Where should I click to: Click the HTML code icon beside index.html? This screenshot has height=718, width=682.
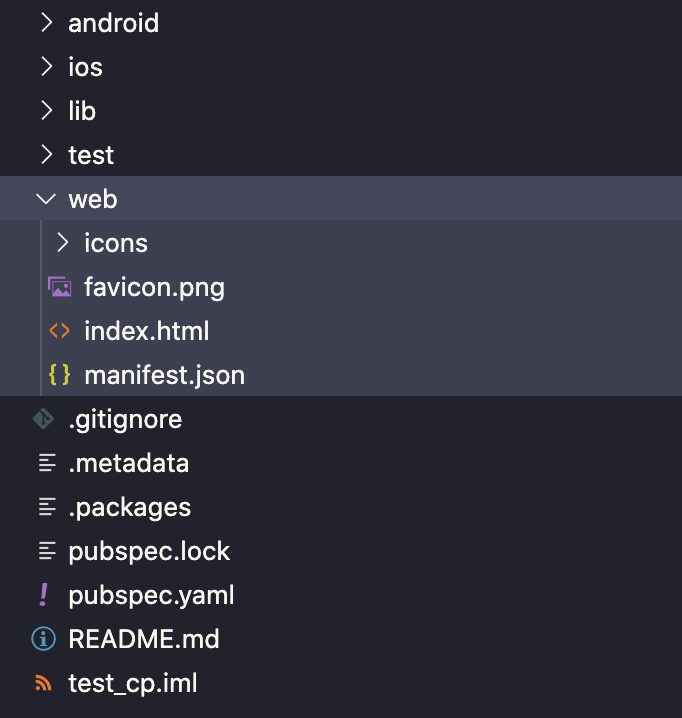[x=60, y=332]
